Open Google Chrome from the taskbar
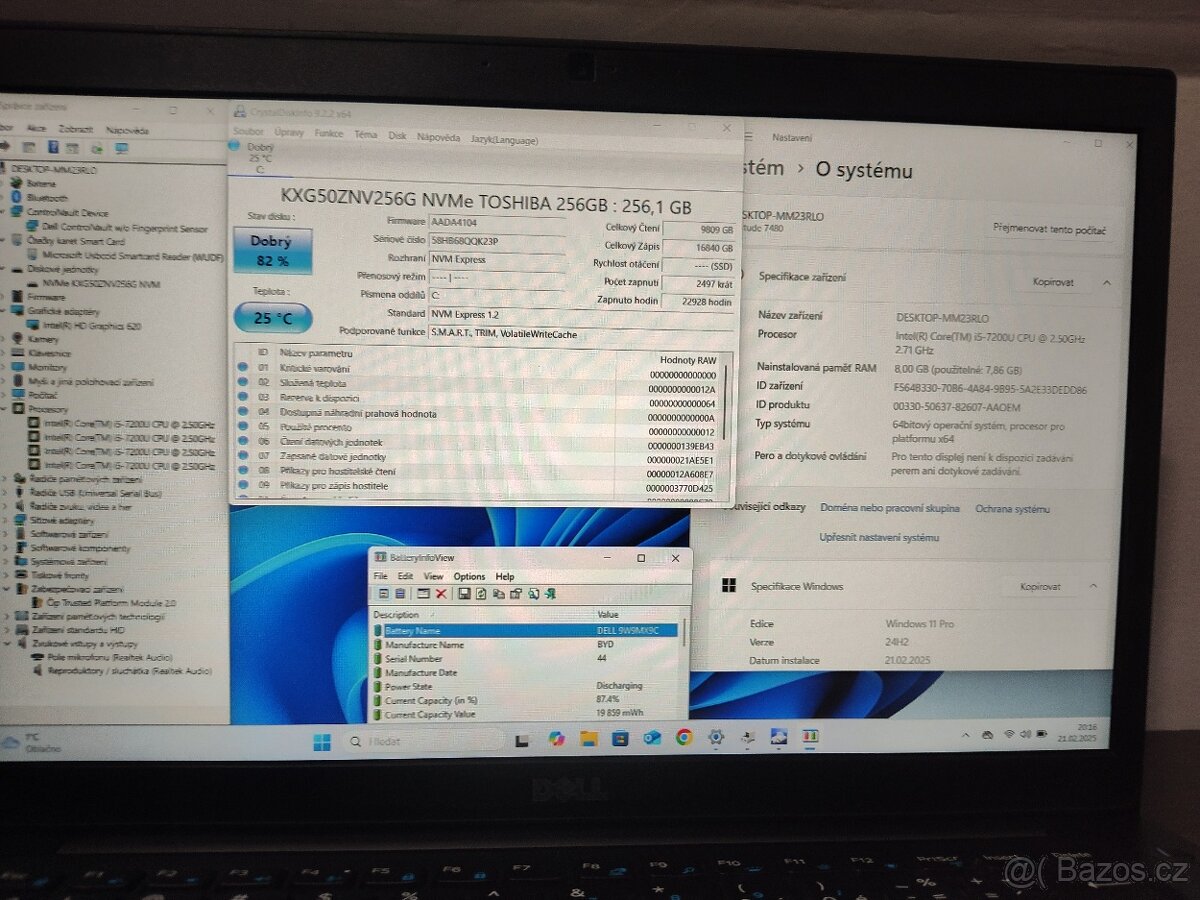The height and width of the screenshot is (900, 1200). click(x=682, y=741)
